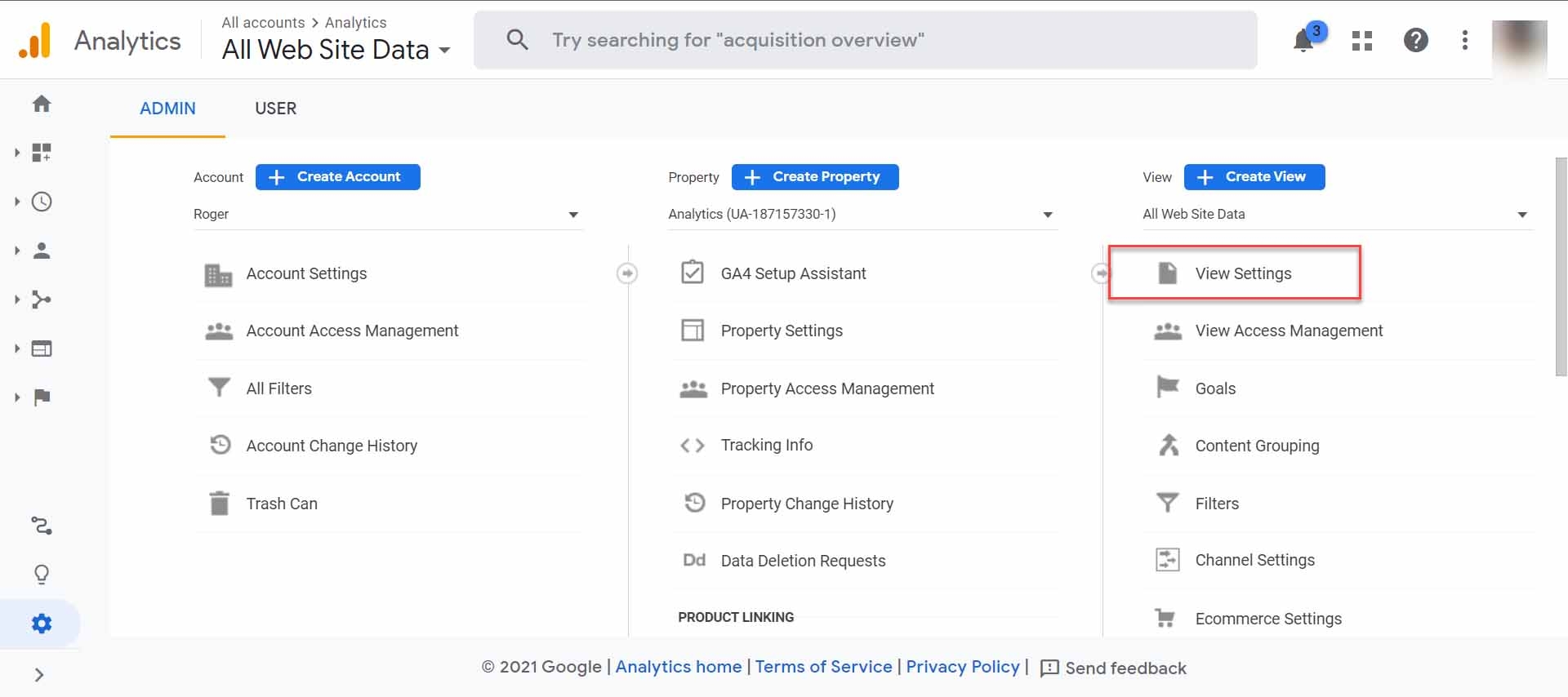Screen dimensions: 1568x697
Task: Select the Admin gear icon
Action: click(x=42, y=624)
